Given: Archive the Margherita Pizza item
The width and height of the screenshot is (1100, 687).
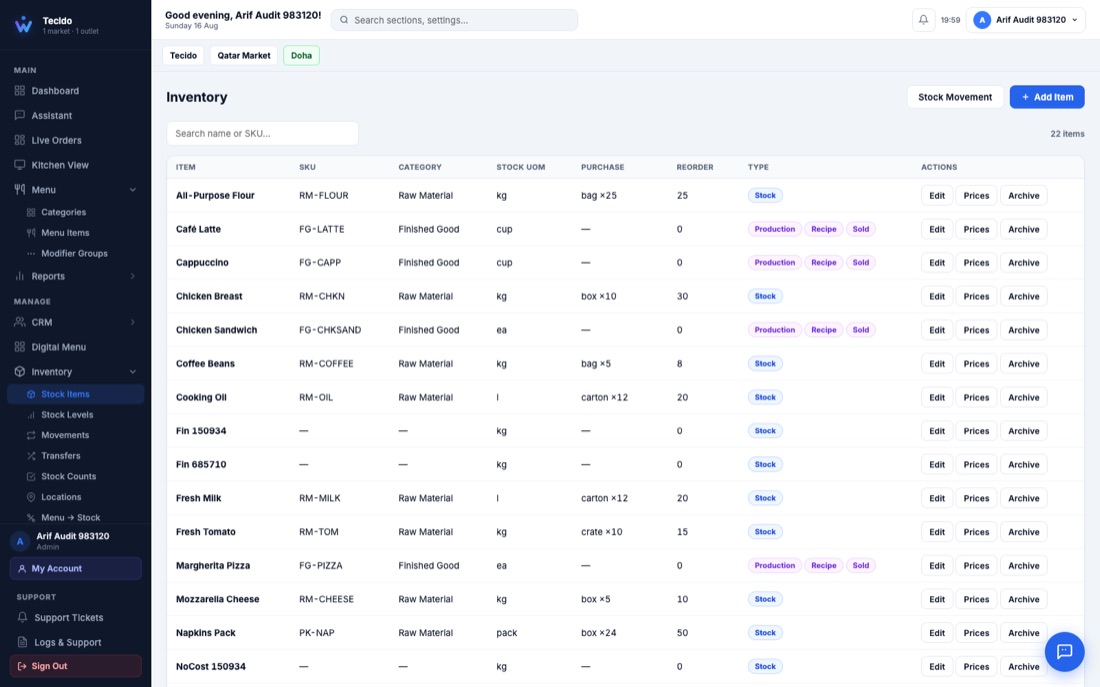Looking at the screenshot, I should pos(1024,566).
